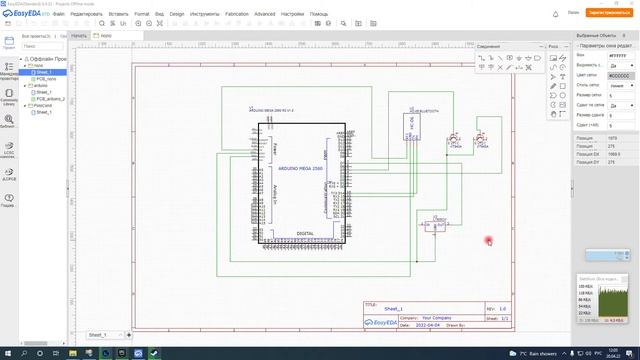Select the Bus Entry diagonal line tool

[500, 58]
